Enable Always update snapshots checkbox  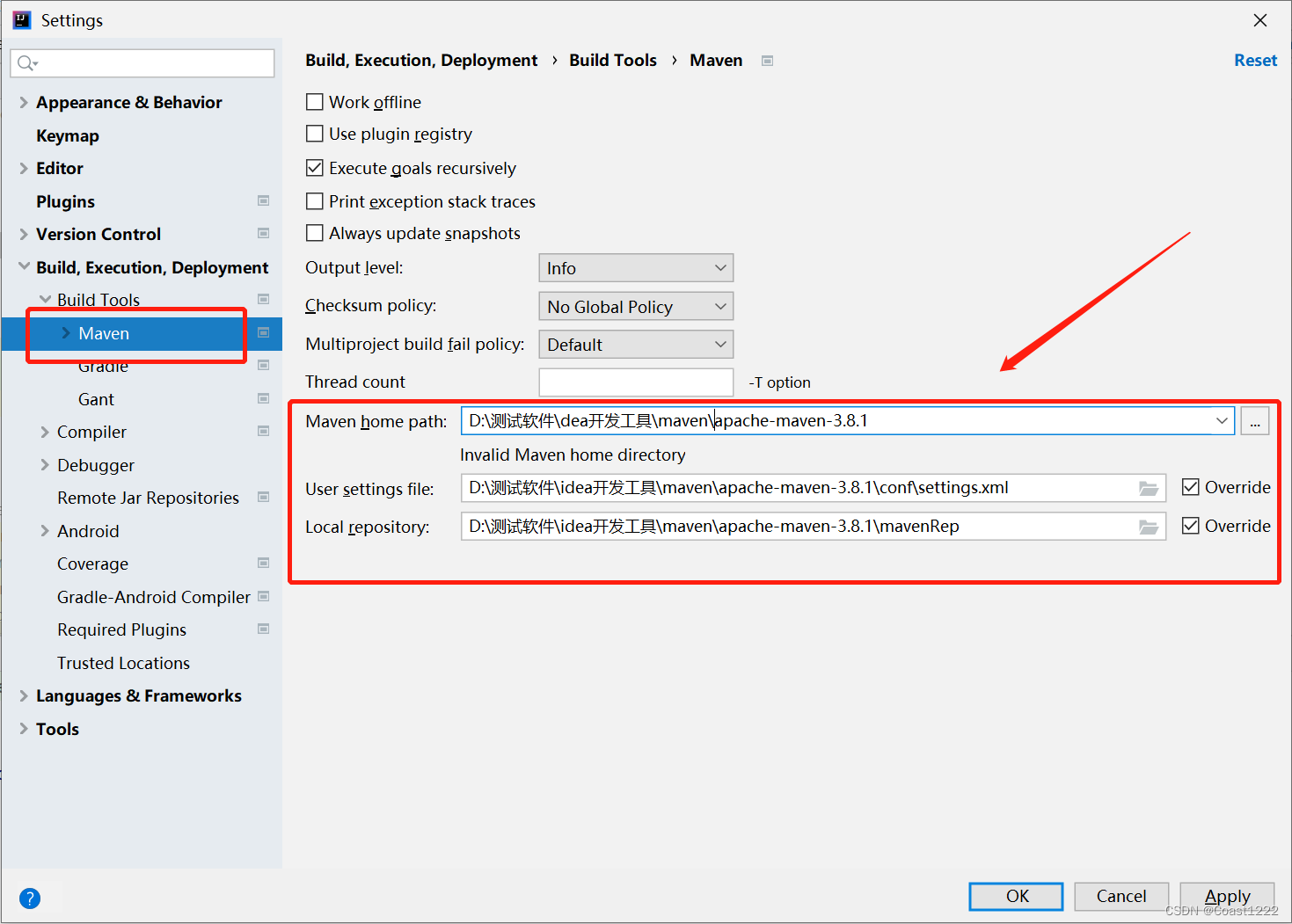click(314, 233)
